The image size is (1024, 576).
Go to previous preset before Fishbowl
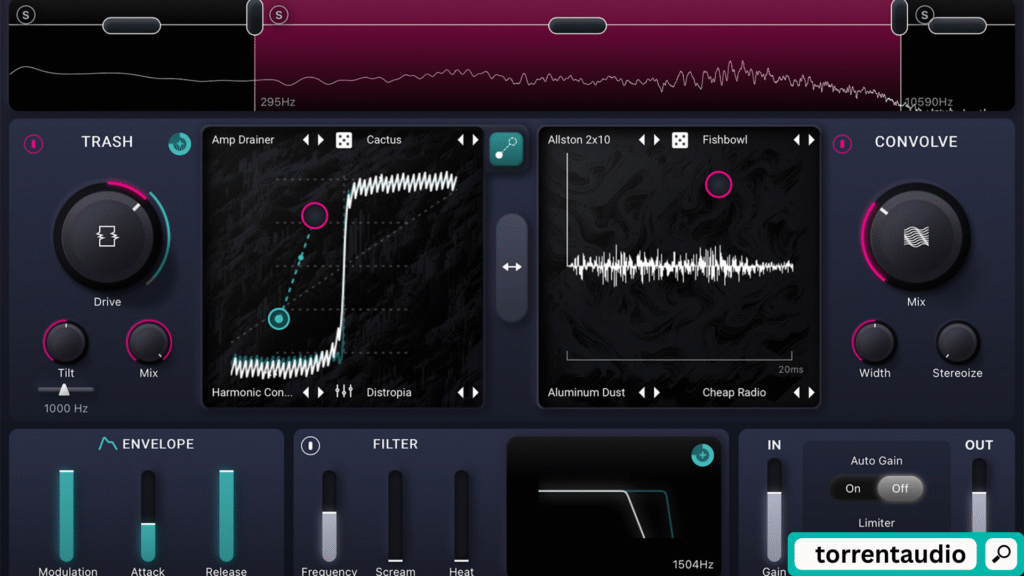[x=797, y=140]
